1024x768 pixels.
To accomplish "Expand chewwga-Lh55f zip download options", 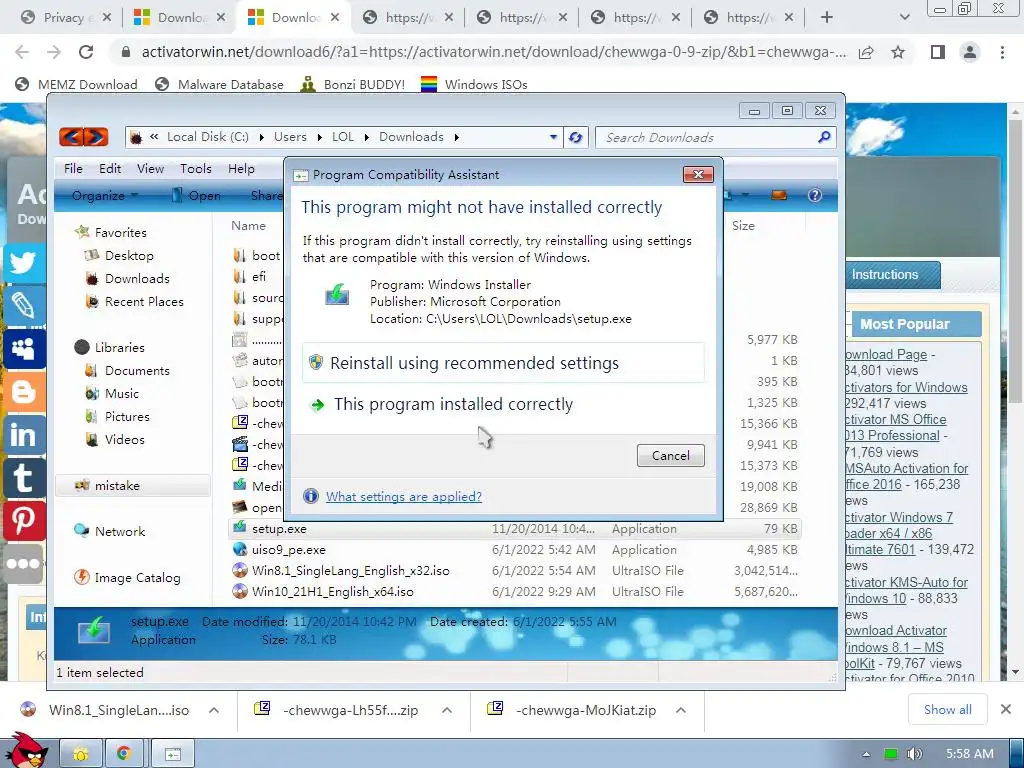I will pyautogui.click(x=447, y=710).
